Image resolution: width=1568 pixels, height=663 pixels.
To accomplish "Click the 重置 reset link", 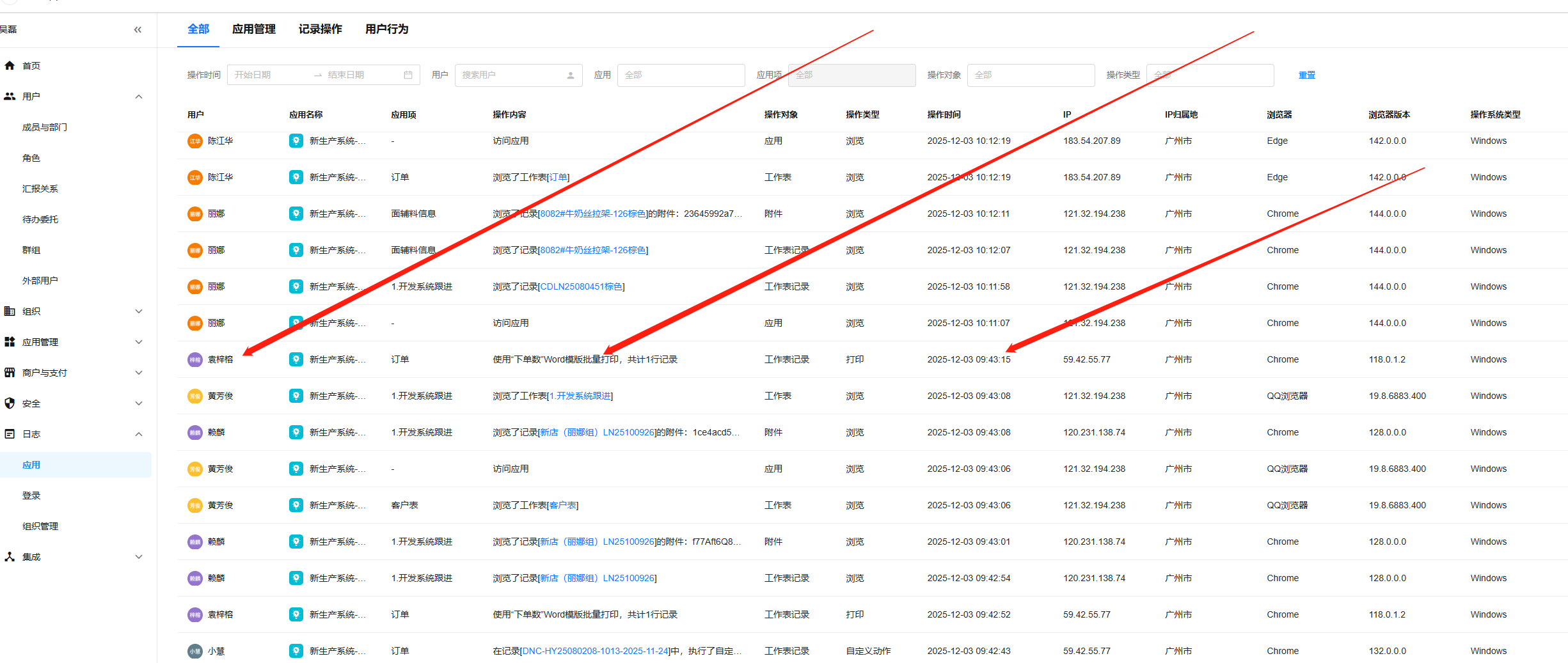I will pos(1306,75).
